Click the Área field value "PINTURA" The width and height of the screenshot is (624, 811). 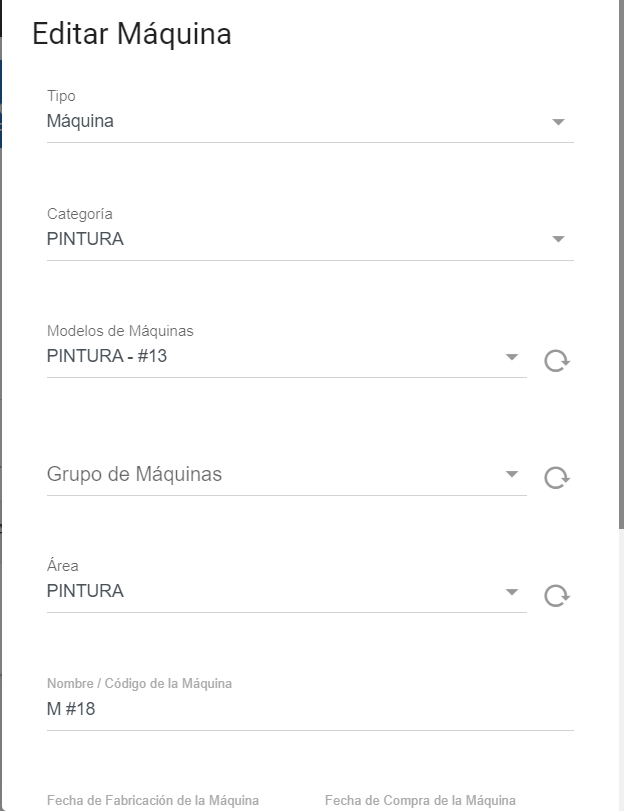coord(85,591)
